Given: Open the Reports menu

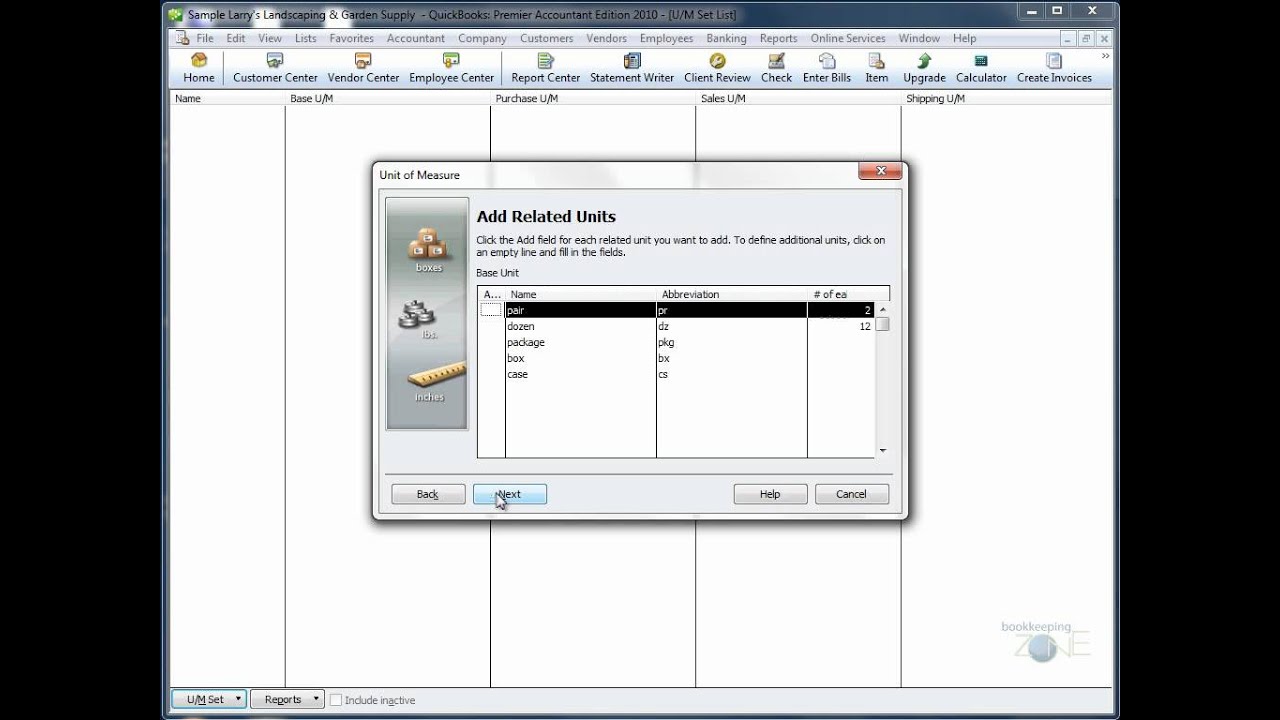Looking at the screenshot, I should coord(778,38).
